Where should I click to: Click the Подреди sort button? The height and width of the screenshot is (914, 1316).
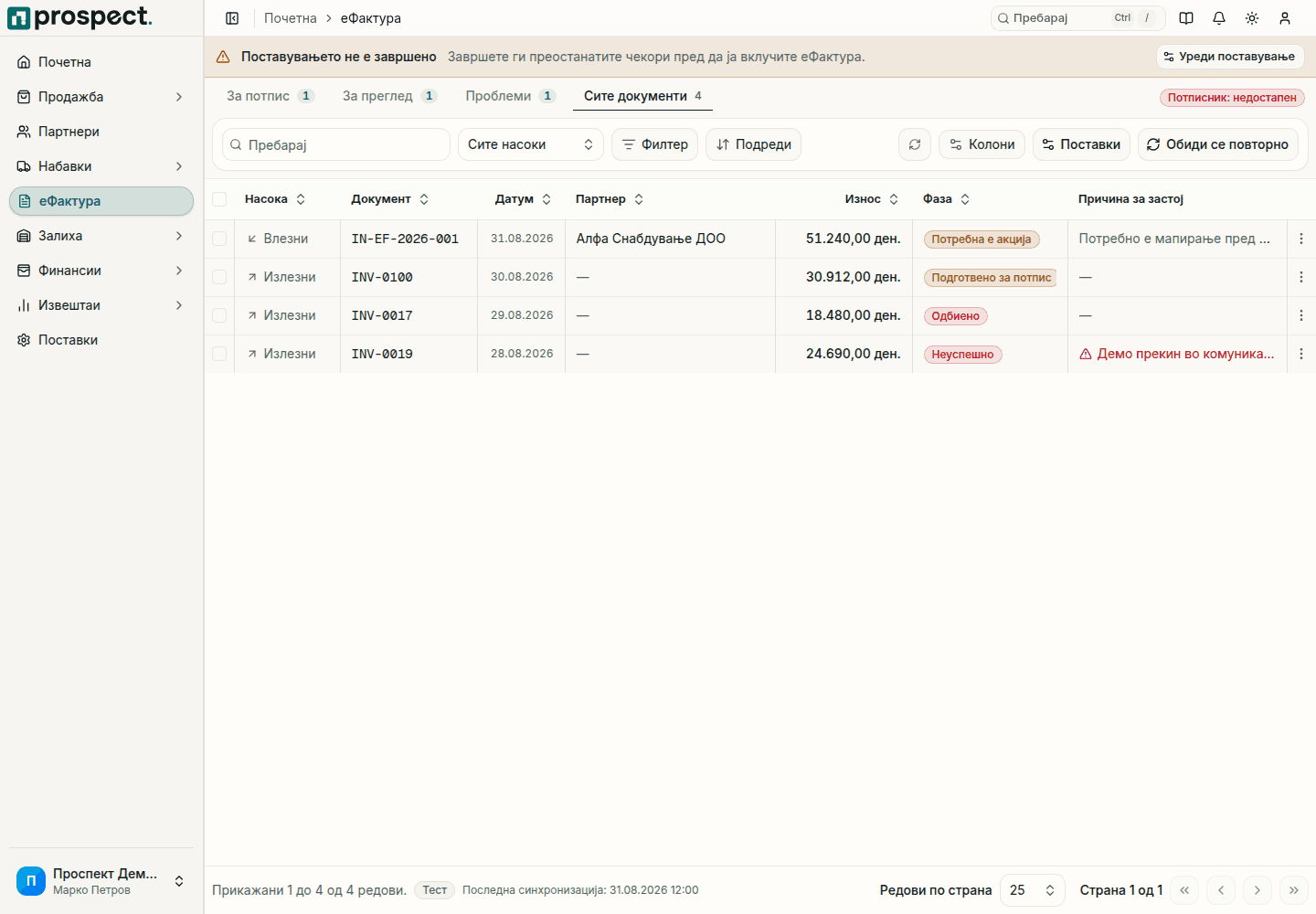753,144
